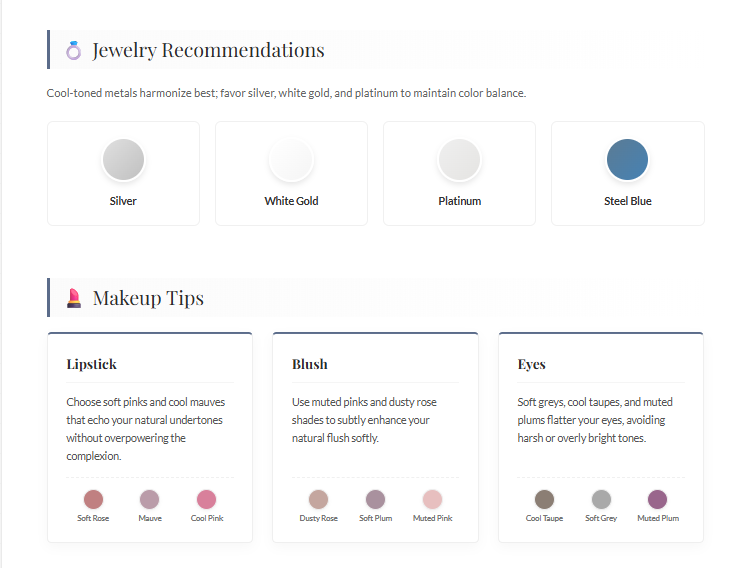Select the White Gold swatch circle
The height and width of the screenshot is (568, 748).
point(291,160)
